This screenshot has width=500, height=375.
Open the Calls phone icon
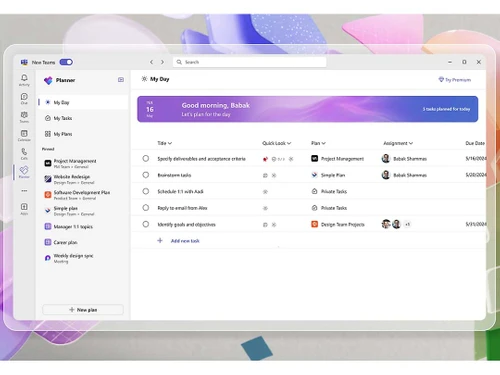[24, 152]
